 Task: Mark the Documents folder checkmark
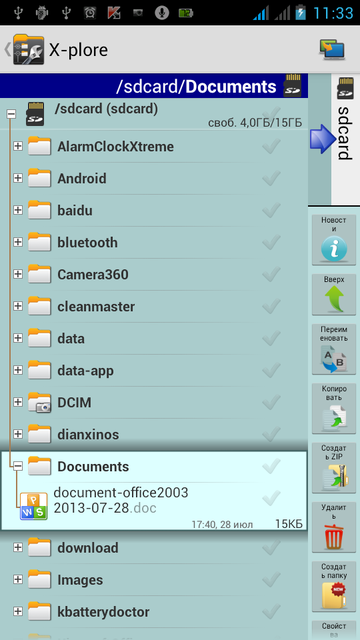271,466
